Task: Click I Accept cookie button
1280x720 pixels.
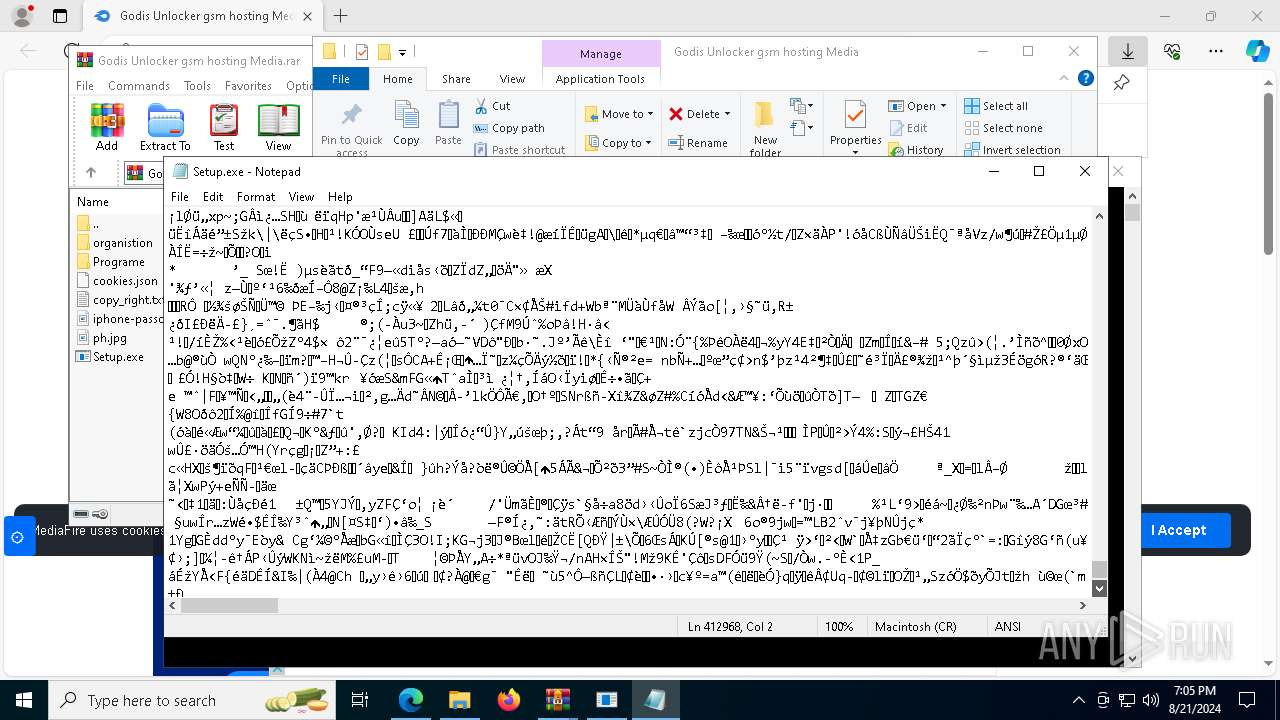Action: (x=1178, y=530)
